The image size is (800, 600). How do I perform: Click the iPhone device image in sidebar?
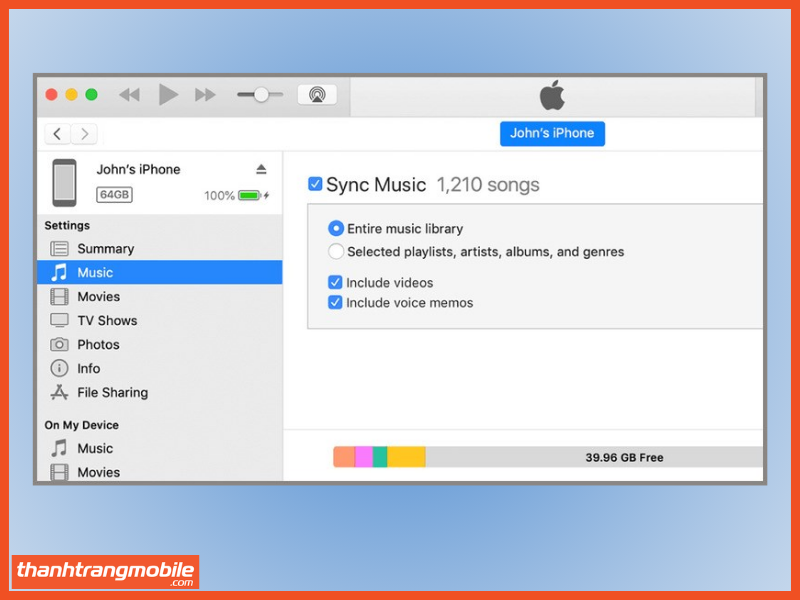point(64,183)
